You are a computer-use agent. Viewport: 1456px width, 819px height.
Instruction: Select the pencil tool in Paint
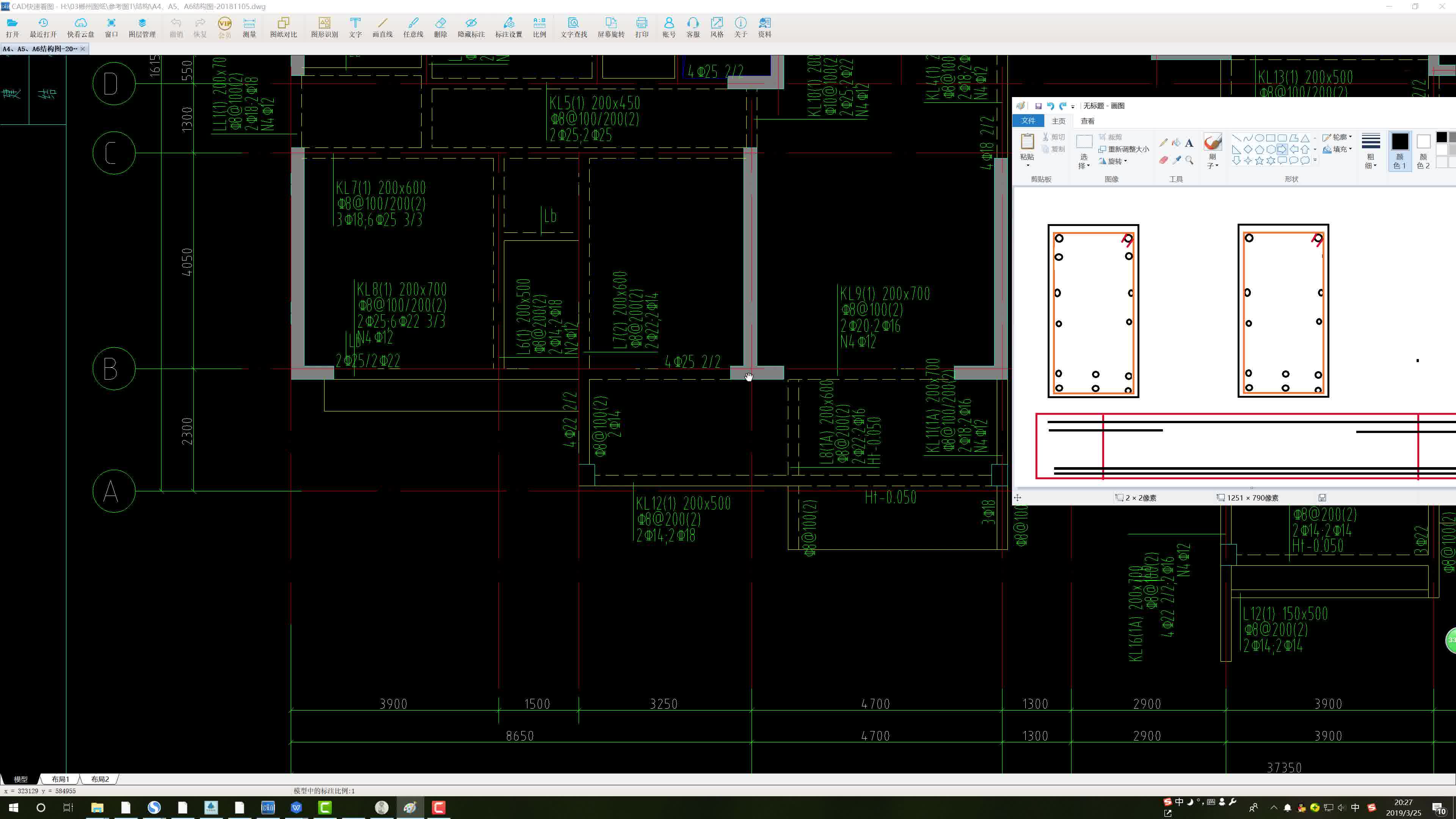pyautogui.click(x=1163, y=143)
